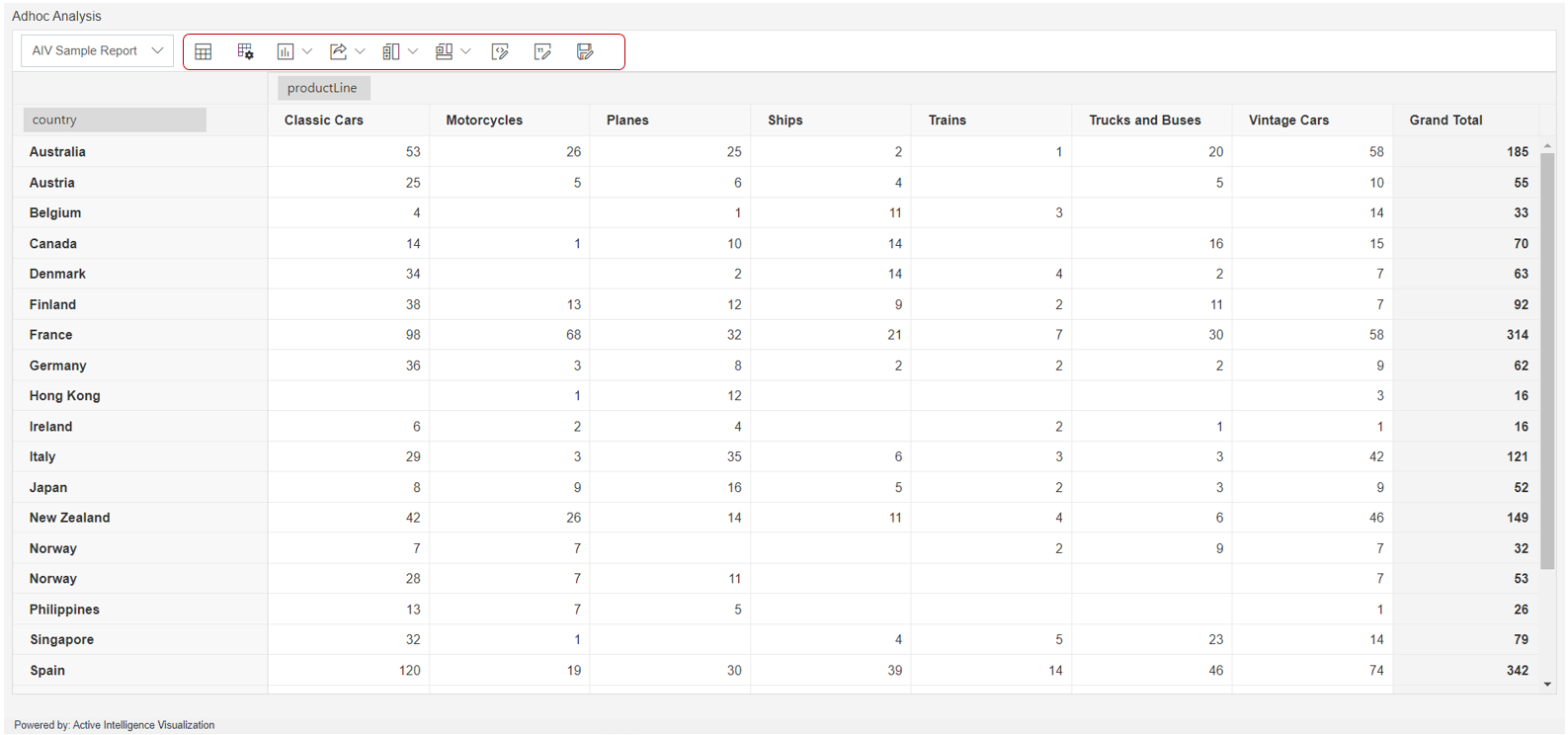Select the Australia row label
Viewport: 1568px width, 735px height.
(57, 152)
